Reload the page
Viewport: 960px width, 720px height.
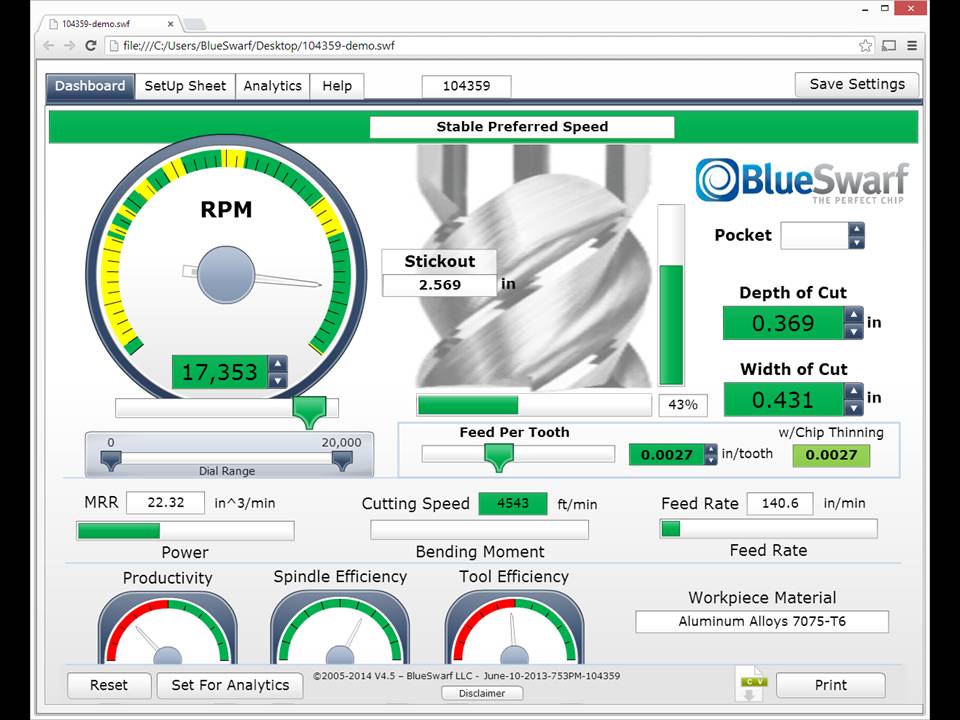coord(91,45)
